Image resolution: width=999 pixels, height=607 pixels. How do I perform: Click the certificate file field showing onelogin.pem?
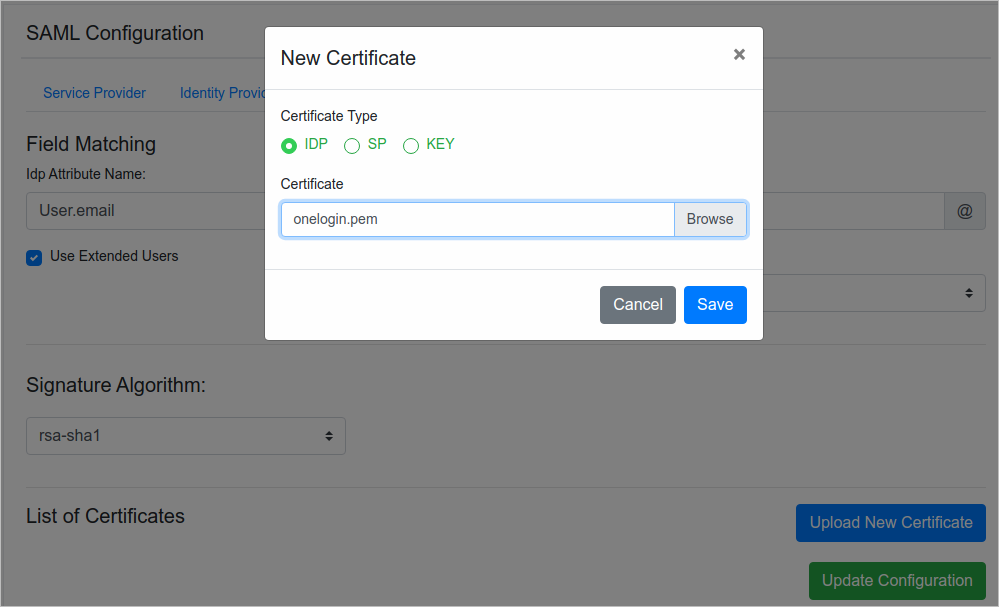[477, 219]
